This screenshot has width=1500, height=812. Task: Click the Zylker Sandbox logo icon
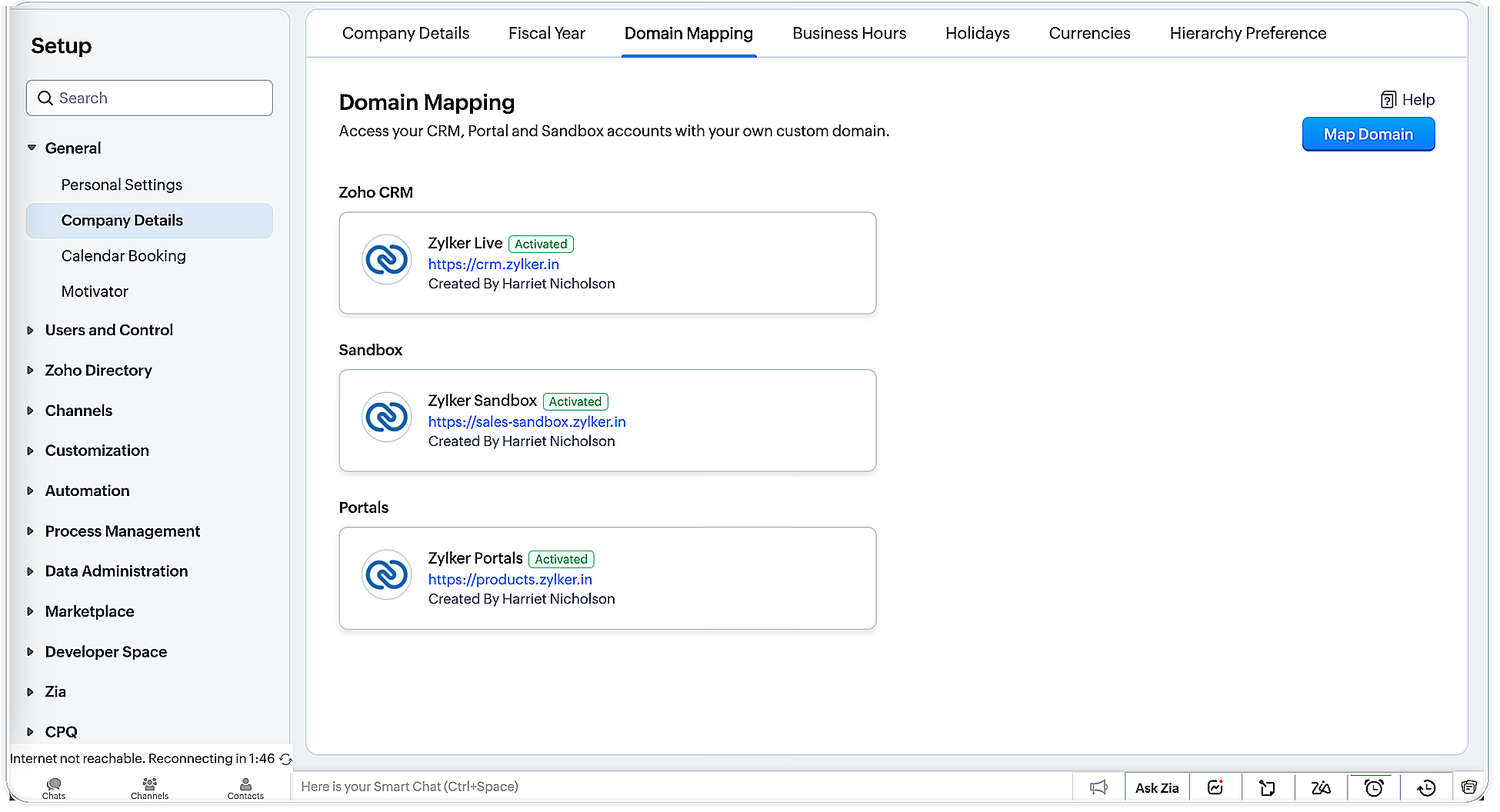tap(387, 418)
